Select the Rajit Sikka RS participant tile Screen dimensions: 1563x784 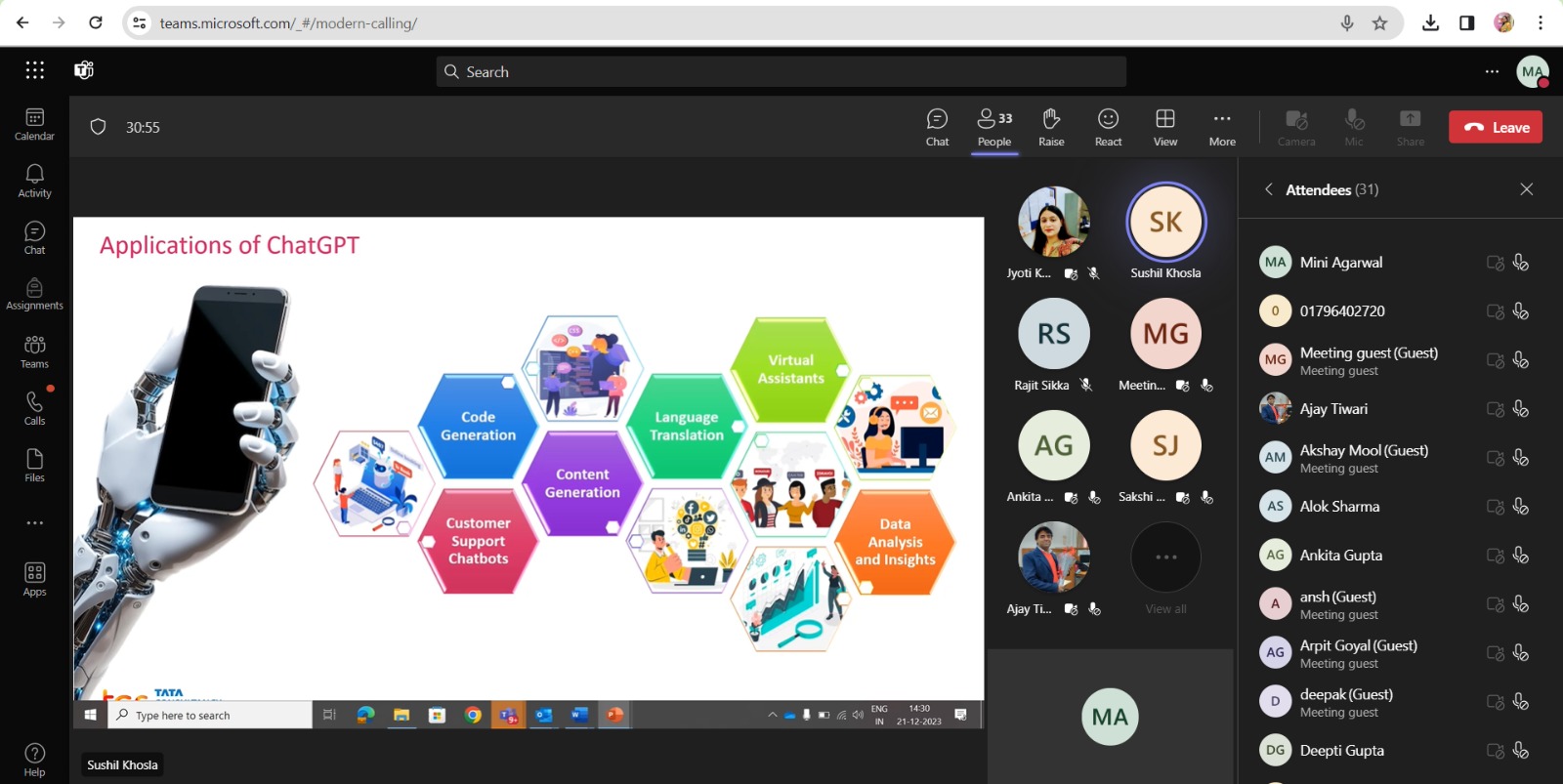[x=1054, y=346]
